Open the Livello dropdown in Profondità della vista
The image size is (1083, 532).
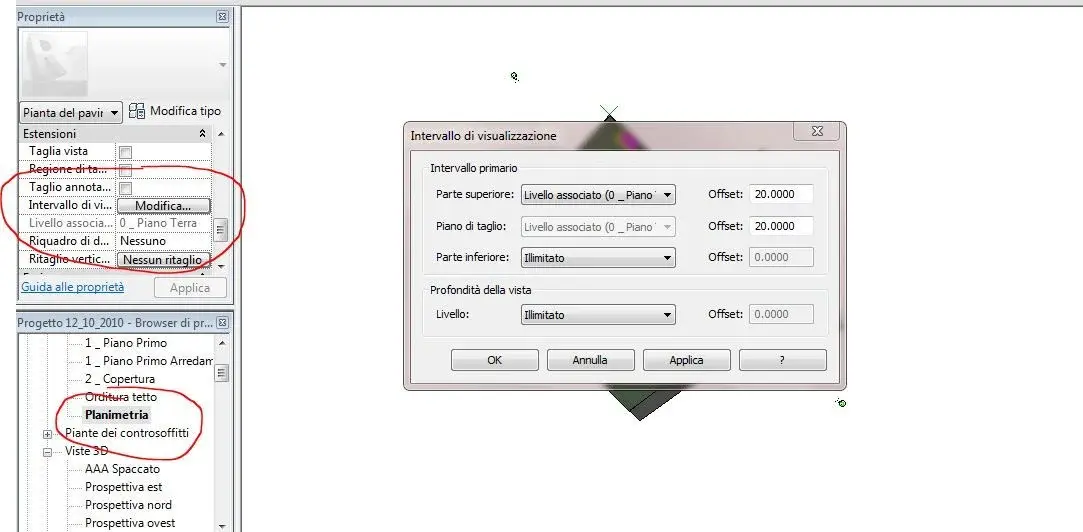(x=598, y=314)
